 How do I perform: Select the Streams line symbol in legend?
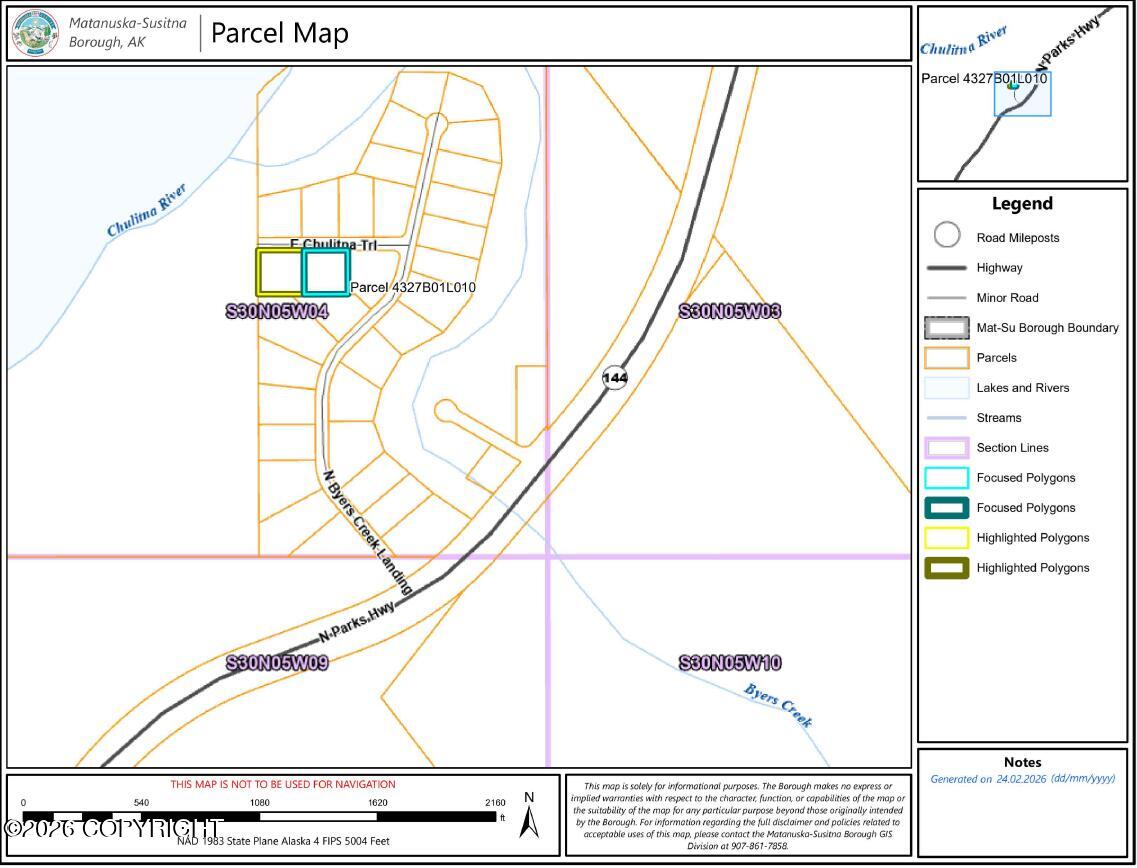pos(946,418)
